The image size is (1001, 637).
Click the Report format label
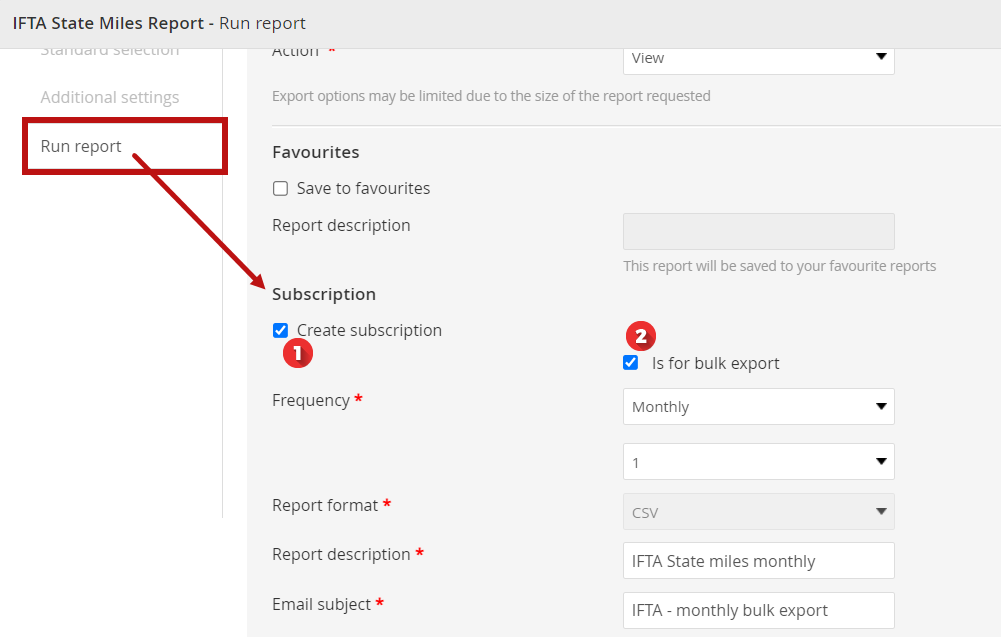(325, 505)
